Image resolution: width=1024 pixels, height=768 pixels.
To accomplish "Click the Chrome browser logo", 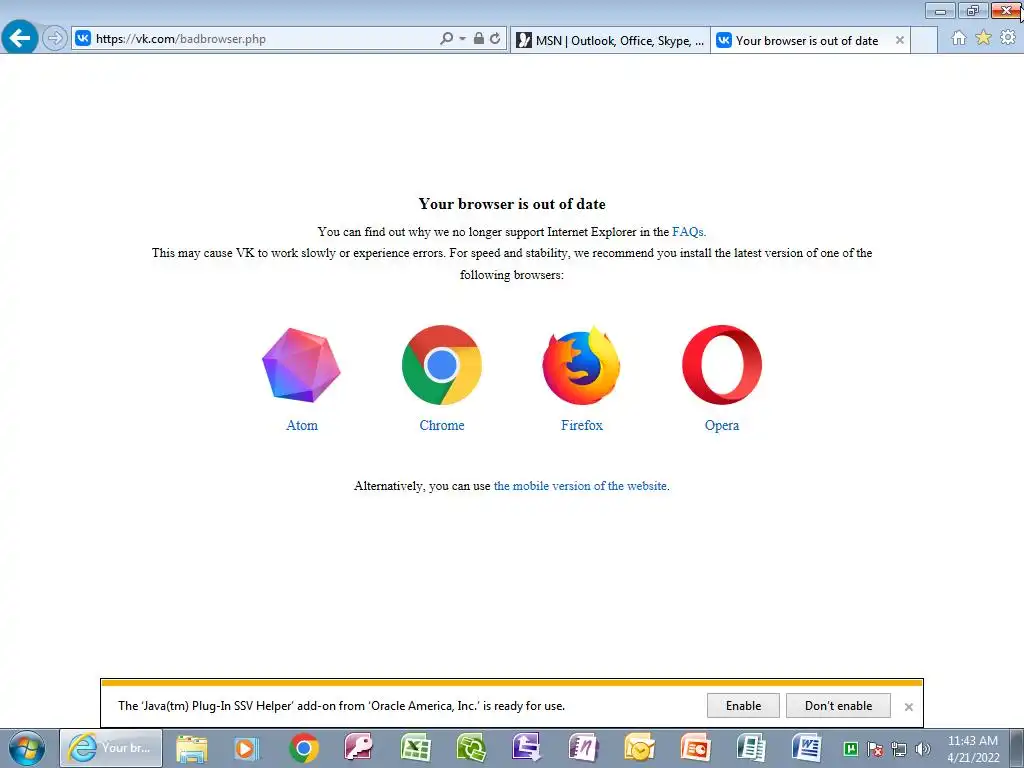I will pos(441,365).
